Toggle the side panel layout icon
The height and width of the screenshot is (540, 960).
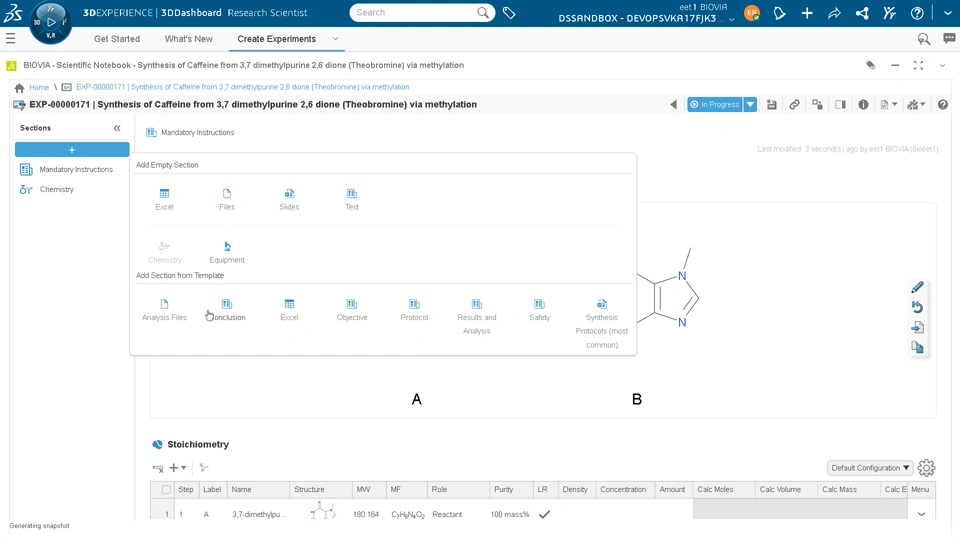click(841, 105)
